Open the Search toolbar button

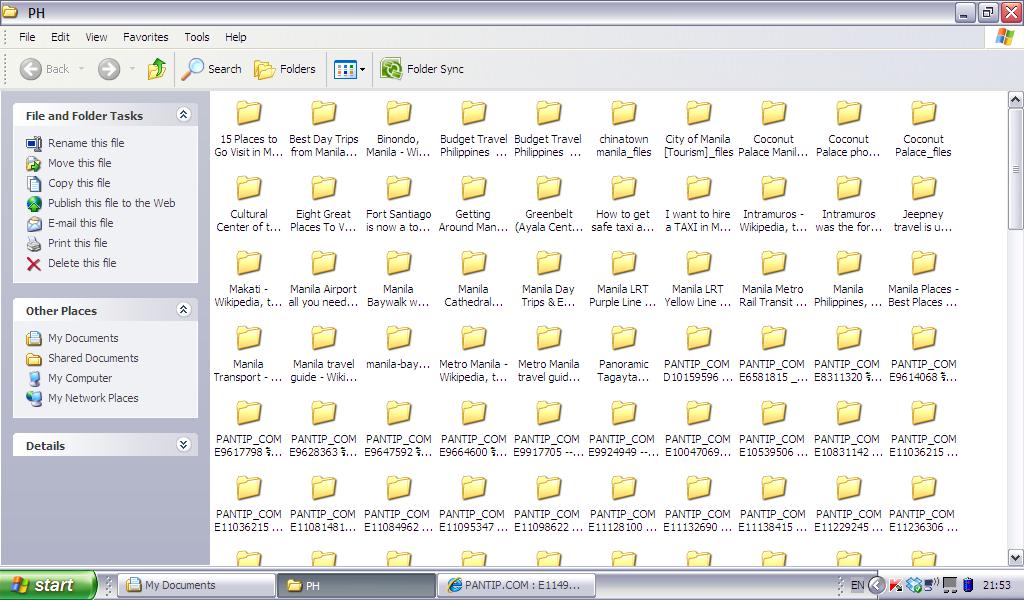212,69
